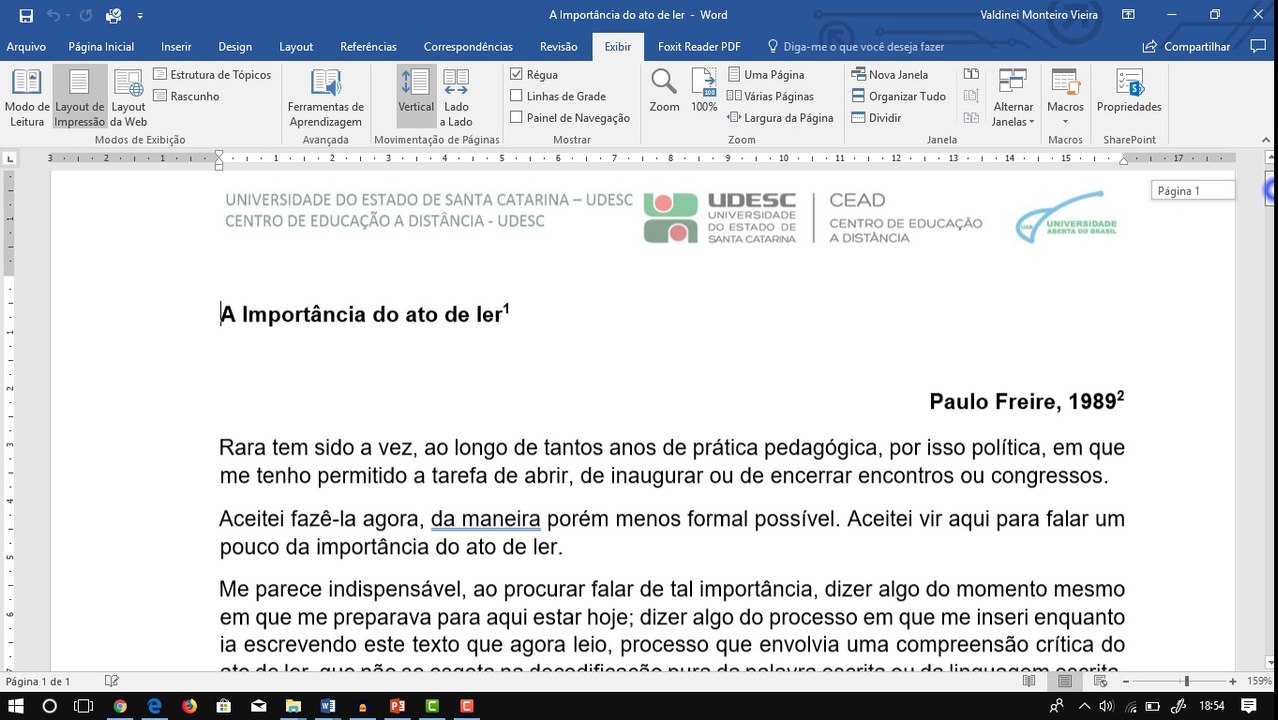Image resolution: width=1278 pixels, height=720 pixels.
Task: Open the Revisão tab
Action: coord(558,46)
